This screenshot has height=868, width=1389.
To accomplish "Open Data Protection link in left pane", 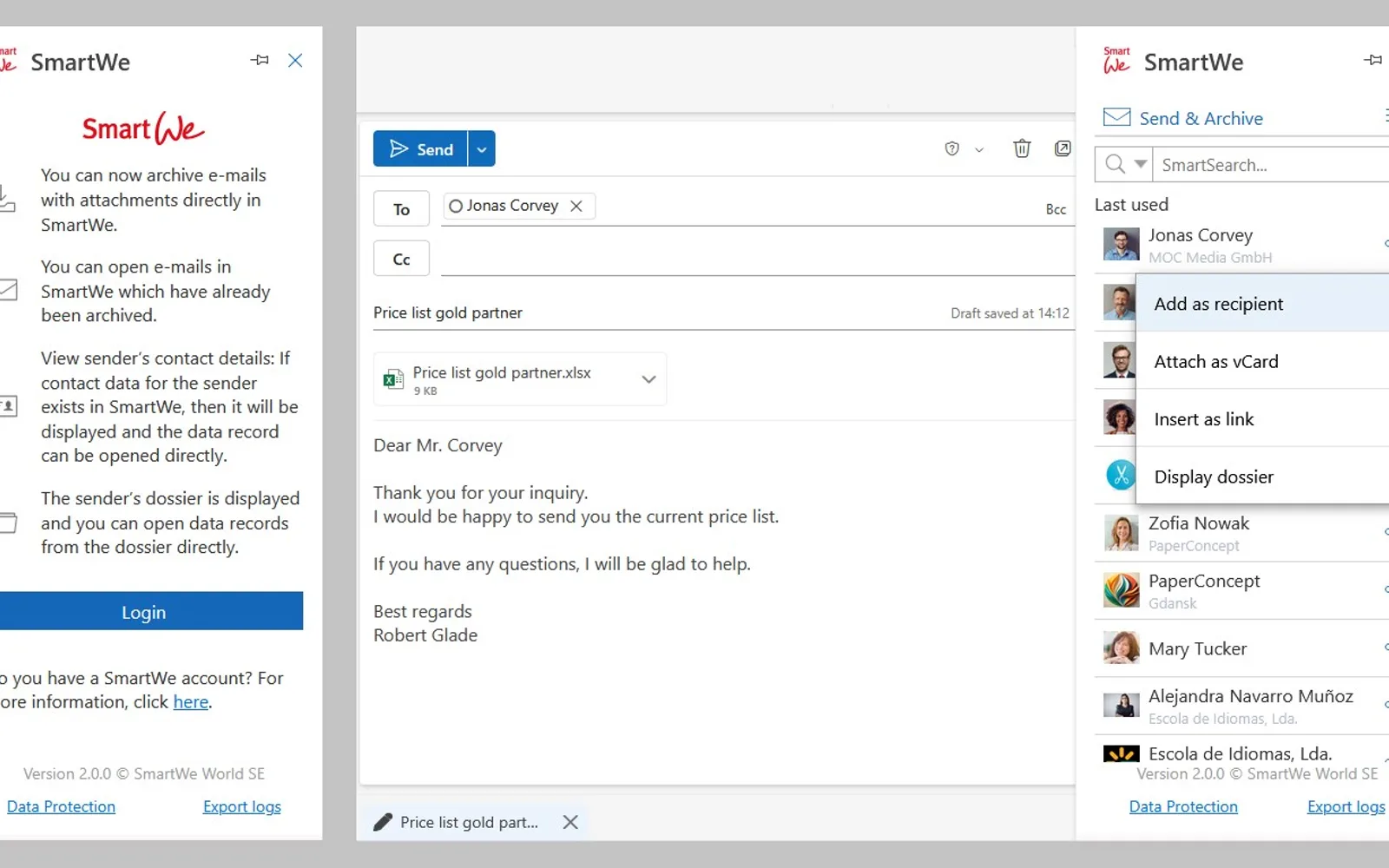I will tap(61, 806).
